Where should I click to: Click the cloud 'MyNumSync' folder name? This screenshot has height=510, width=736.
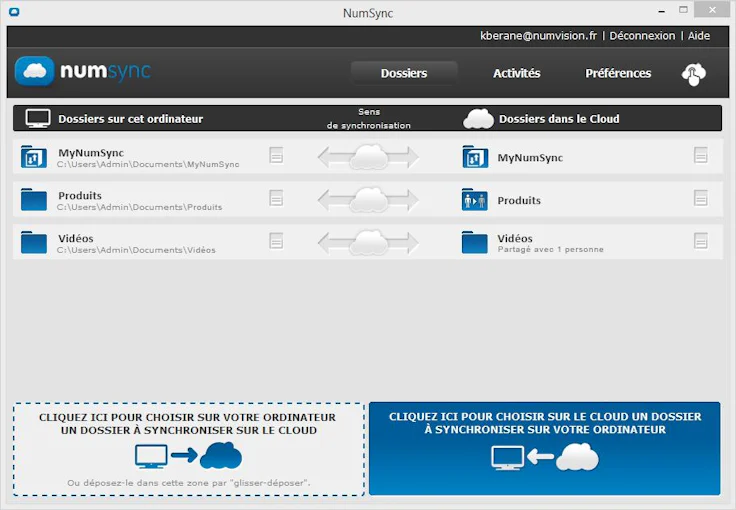tap(530, 158)
